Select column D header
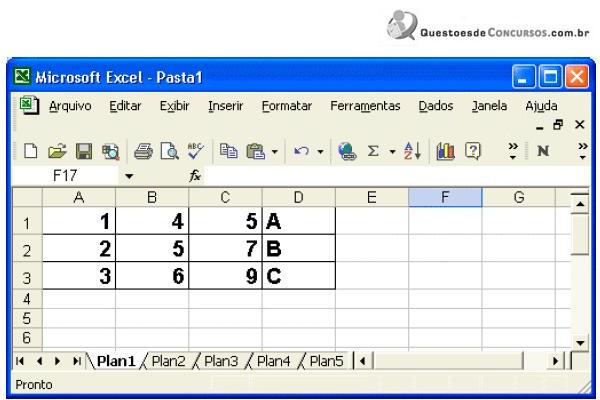The image size is (600, 400). [298, 198]
